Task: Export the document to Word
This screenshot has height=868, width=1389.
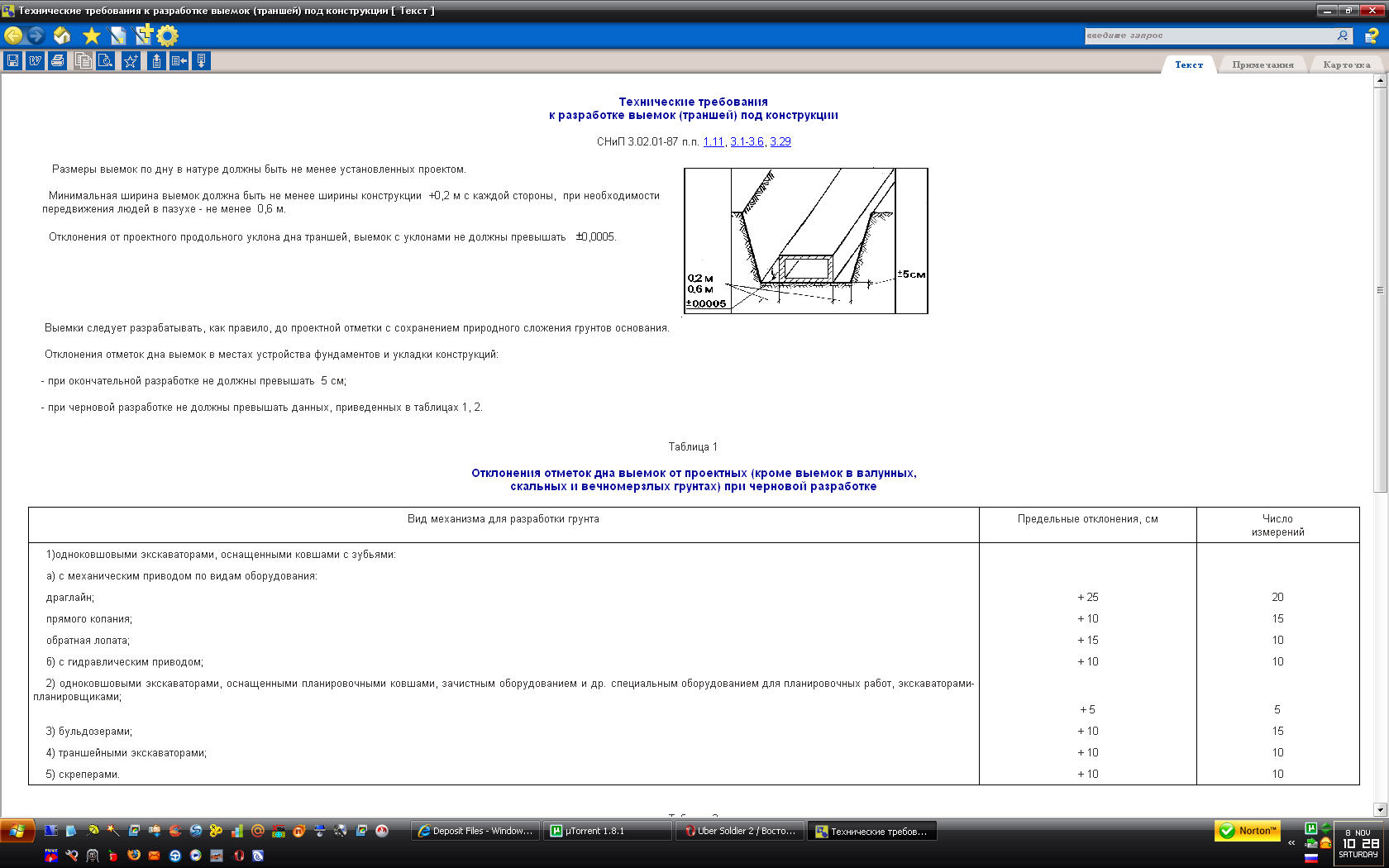Action: click(x=35, y=61)
